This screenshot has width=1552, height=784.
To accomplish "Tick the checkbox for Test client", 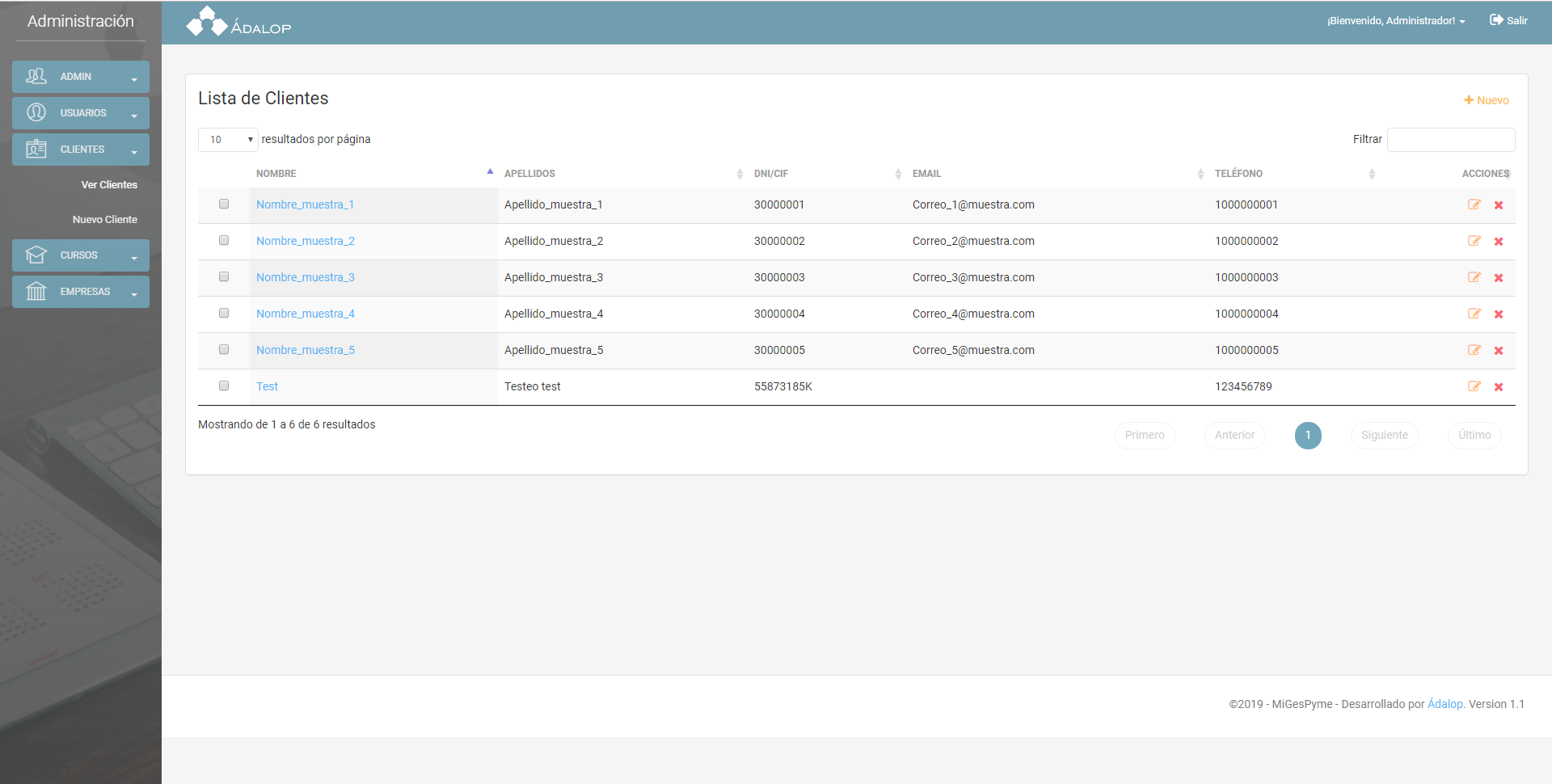I will (x=224, y=386).
